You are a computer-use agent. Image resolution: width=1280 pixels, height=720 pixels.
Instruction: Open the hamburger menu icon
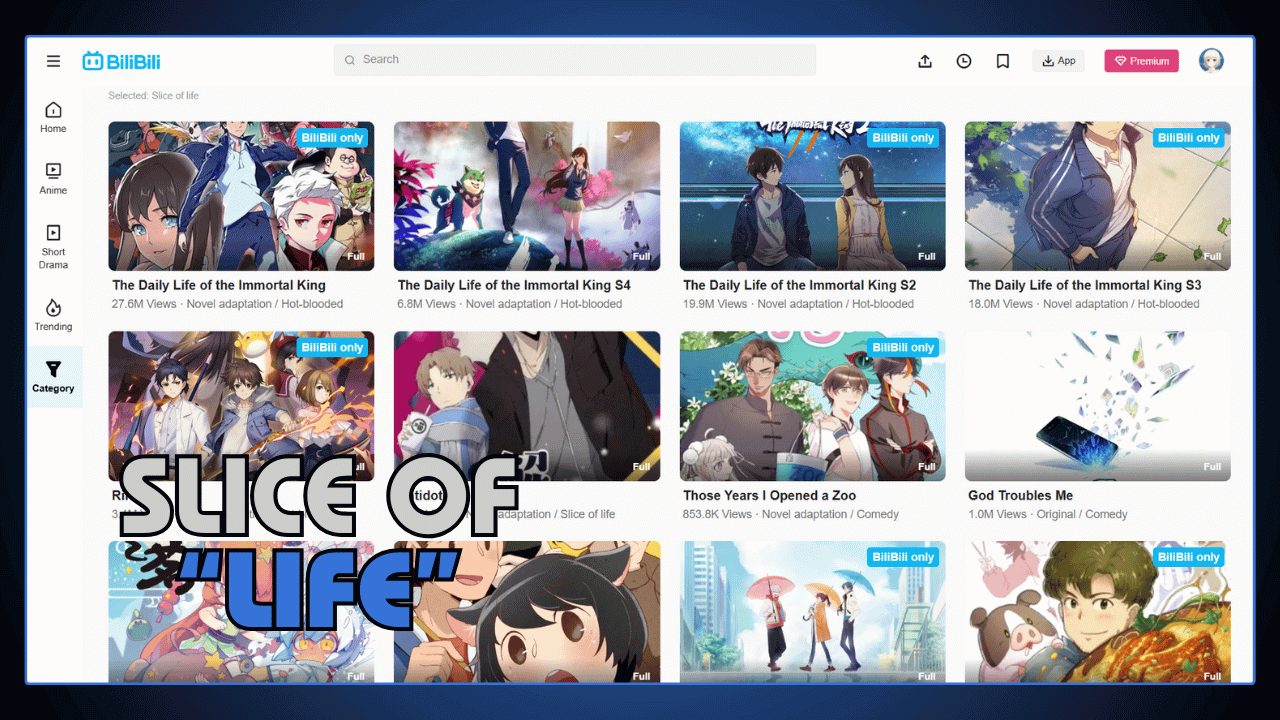pyautogui.click(x=53, y=61)
